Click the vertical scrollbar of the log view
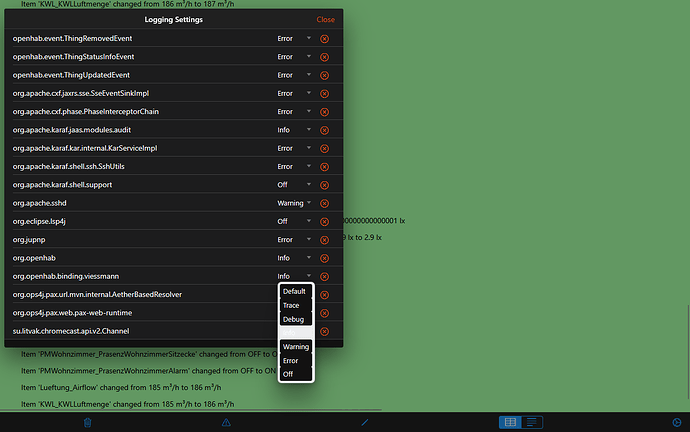 (x=688, y=352)
